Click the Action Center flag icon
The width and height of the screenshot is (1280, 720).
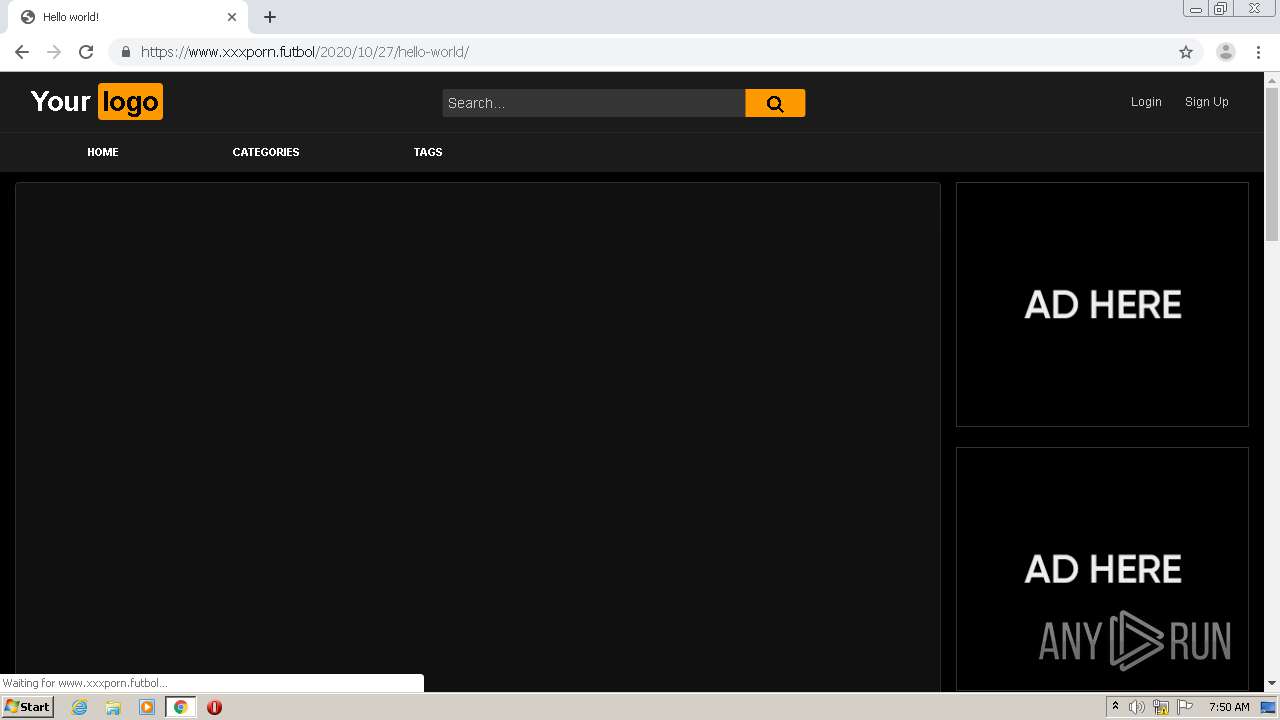coord(1185,707)
